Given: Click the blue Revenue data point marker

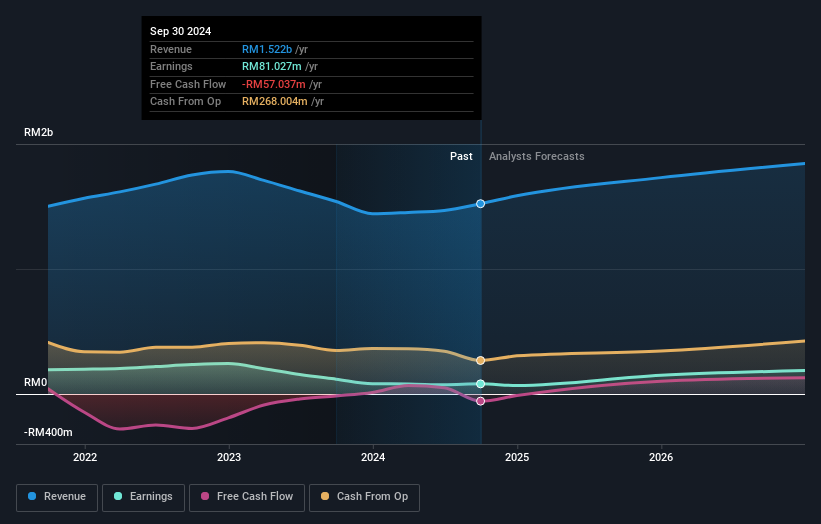Looking at the screenshot, I should coord(480,204).
